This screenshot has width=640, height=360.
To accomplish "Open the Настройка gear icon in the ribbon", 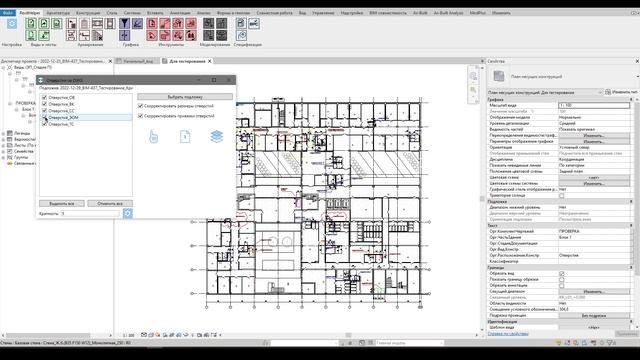I will (x=12, y=24).
